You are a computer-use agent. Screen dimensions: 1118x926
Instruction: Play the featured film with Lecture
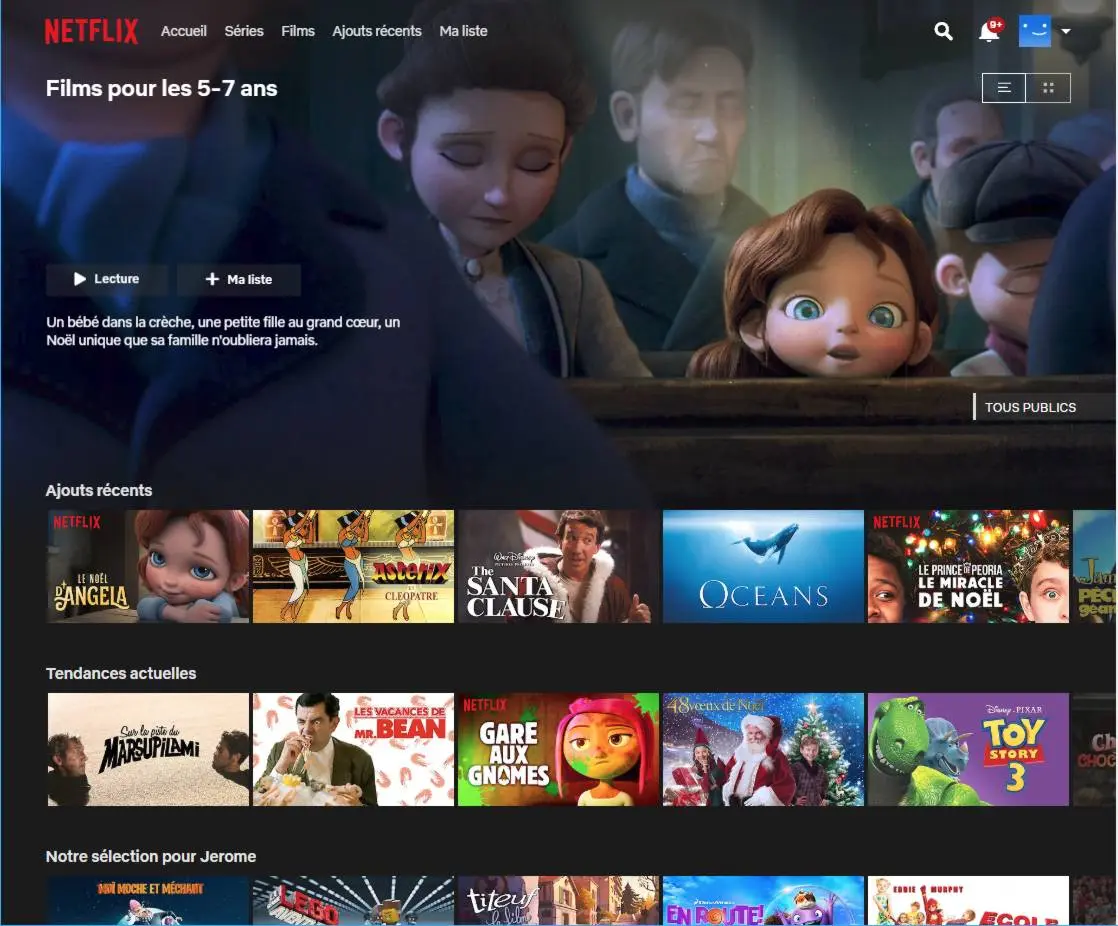pos(107,279)
